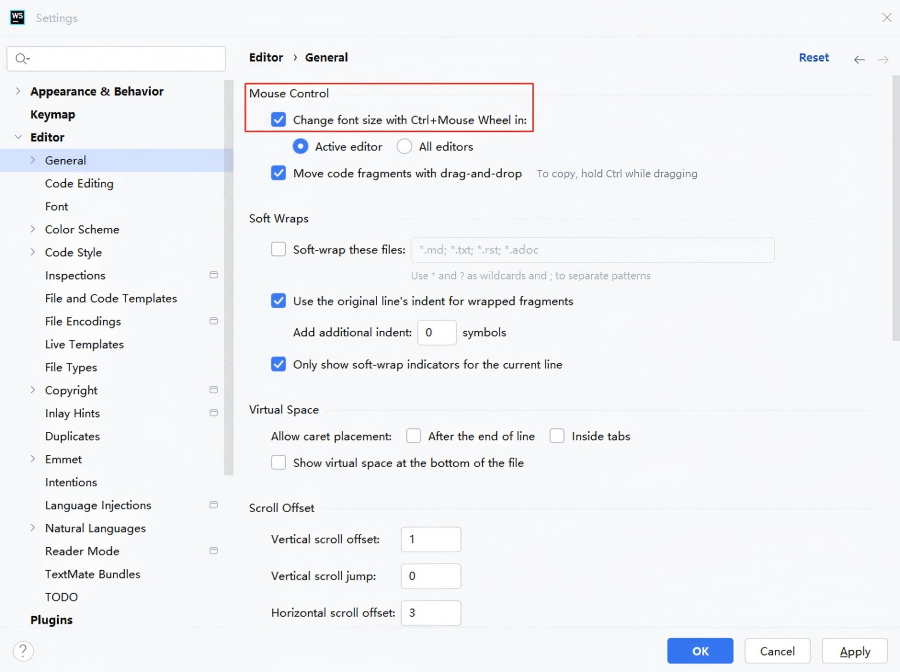The image size is (900, 672).
Task: Toggle Only show soft-wrap indicators checkbox
Action: (x=278, y=364)
